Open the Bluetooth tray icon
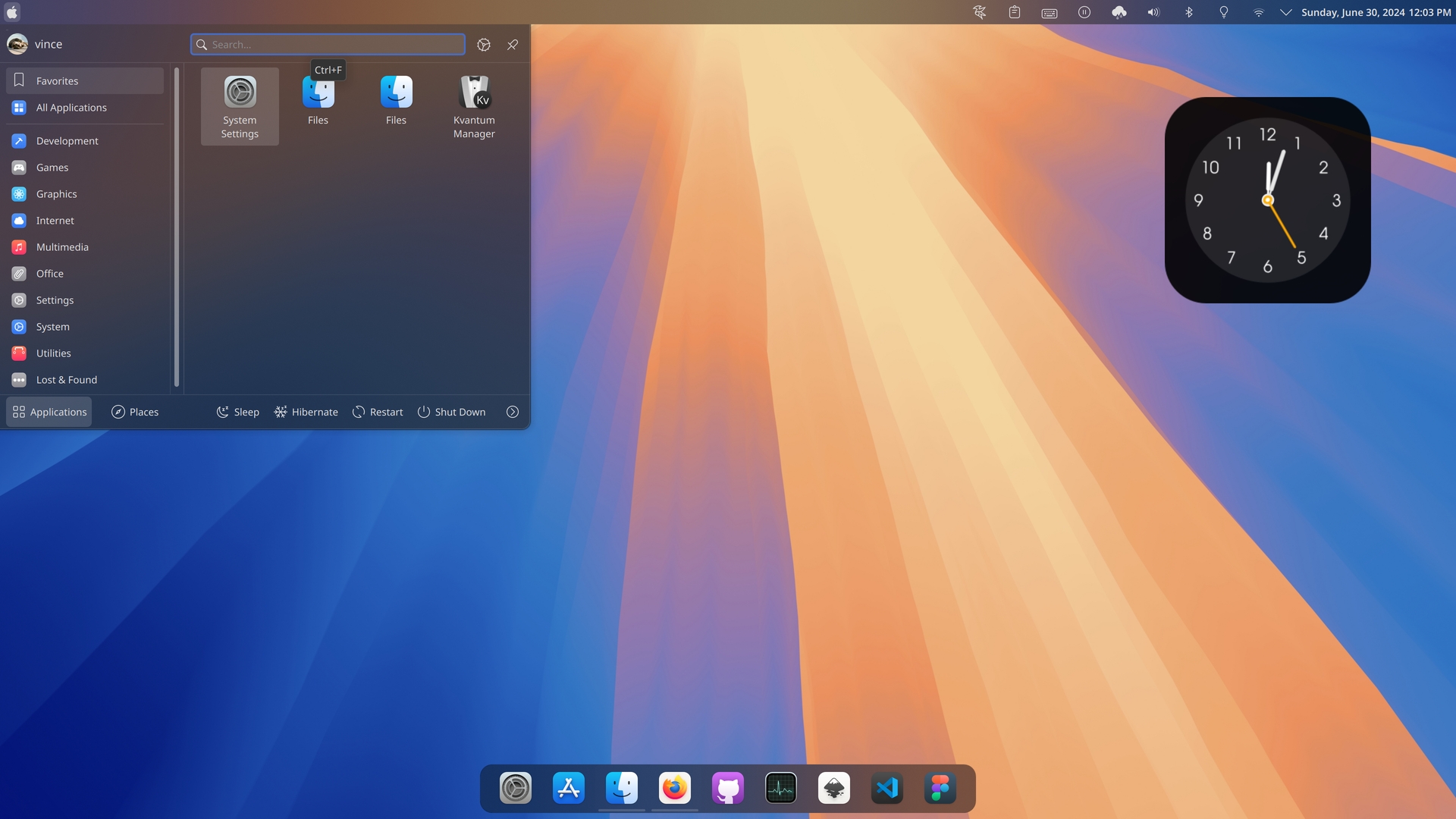 pos(1189,12)
